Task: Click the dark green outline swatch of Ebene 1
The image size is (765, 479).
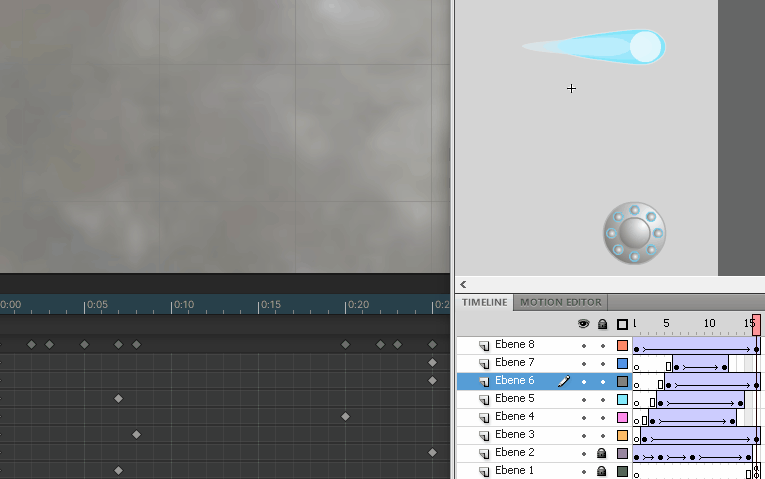Action: [622, 471]
